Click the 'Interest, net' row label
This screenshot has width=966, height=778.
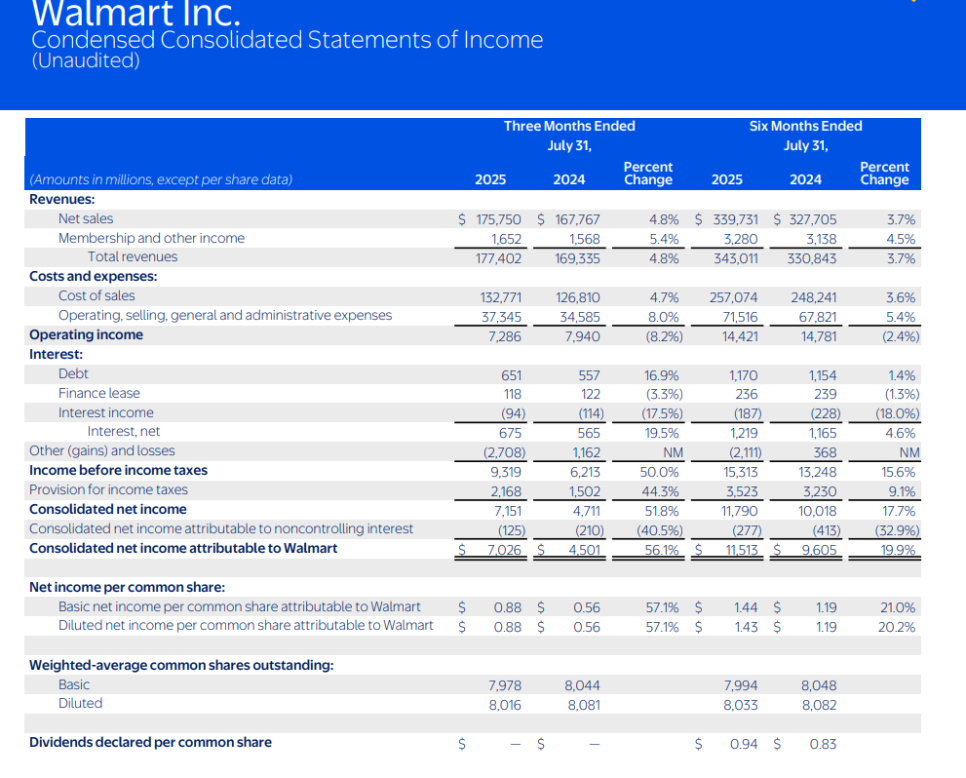click(x=124, y=431)
